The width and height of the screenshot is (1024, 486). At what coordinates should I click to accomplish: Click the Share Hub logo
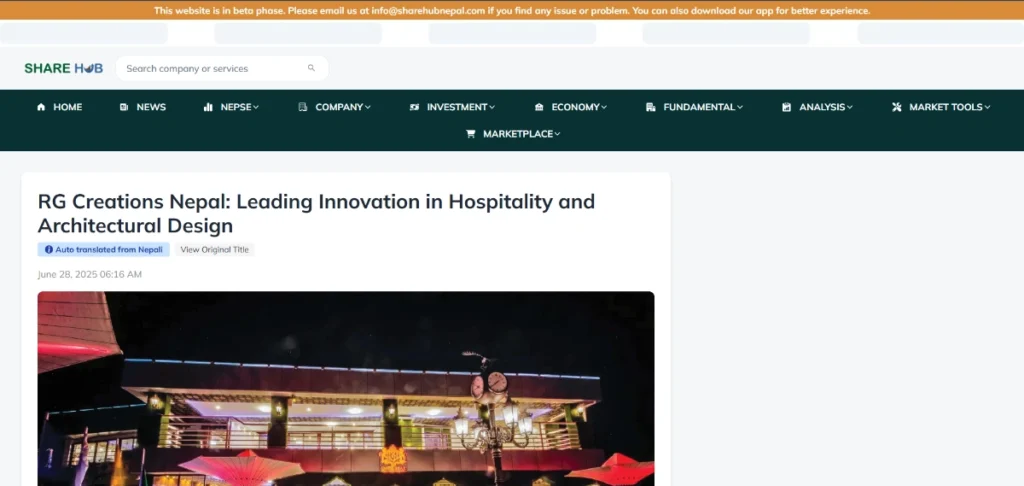(x=63, y=68)
